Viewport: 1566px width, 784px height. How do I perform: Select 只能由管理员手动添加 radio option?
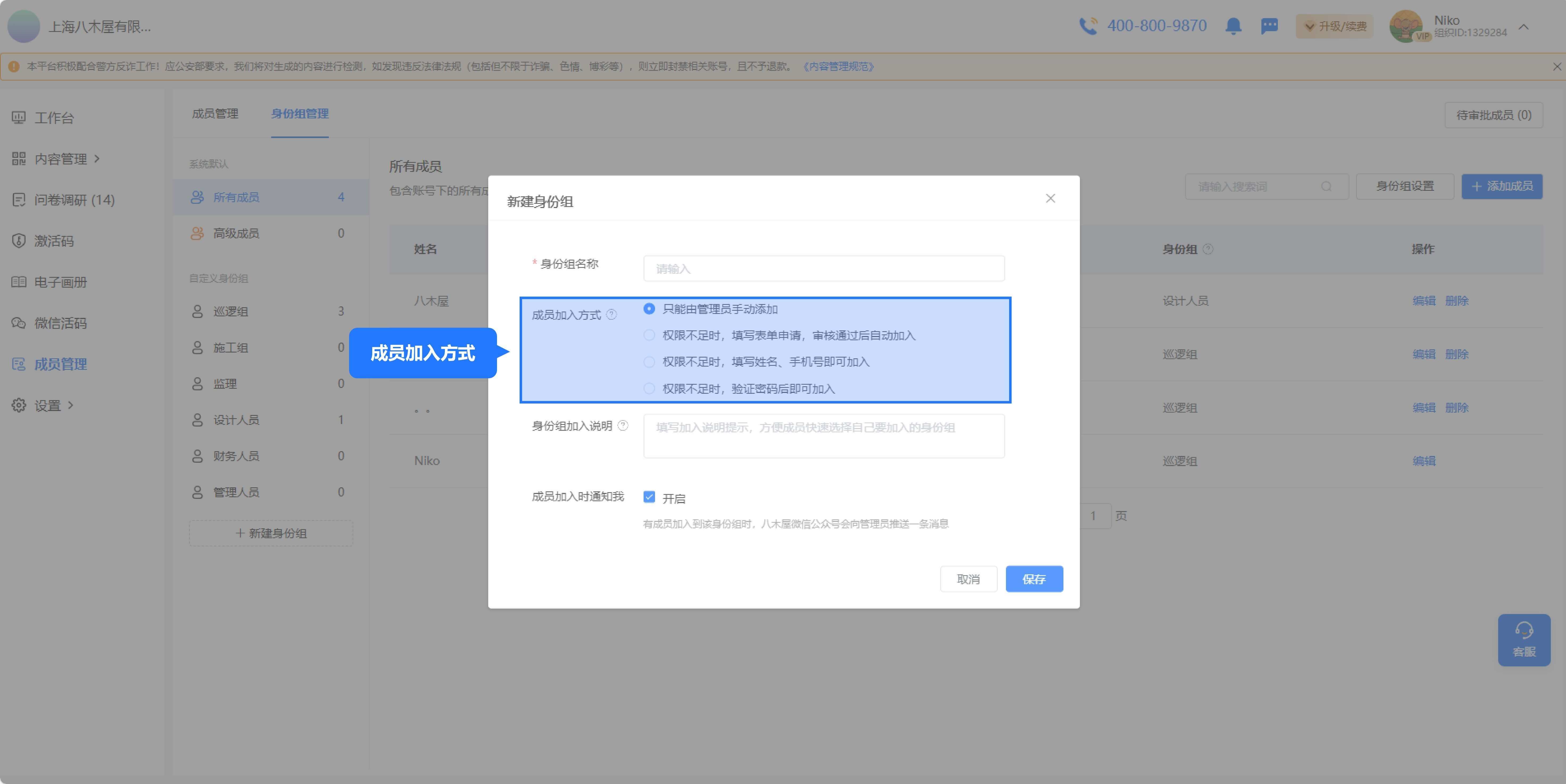(x=649, y=309)
